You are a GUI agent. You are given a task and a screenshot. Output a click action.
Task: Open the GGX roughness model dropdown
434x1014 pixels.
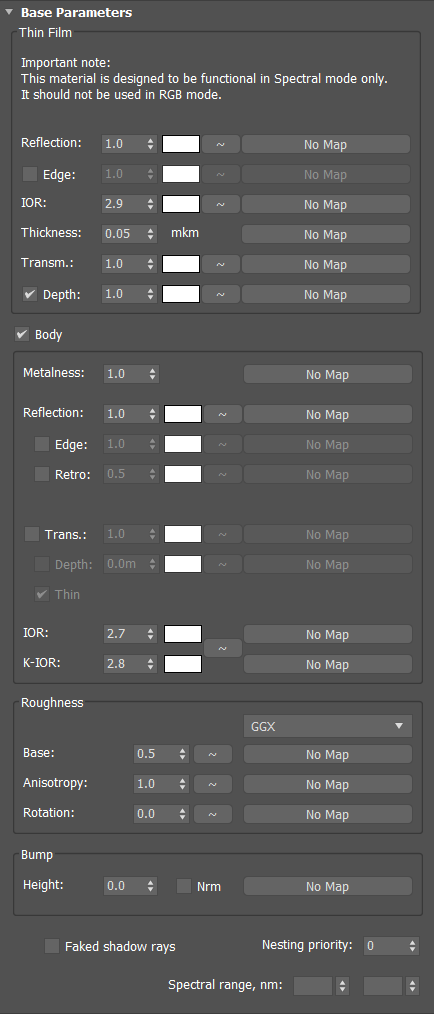328,726
